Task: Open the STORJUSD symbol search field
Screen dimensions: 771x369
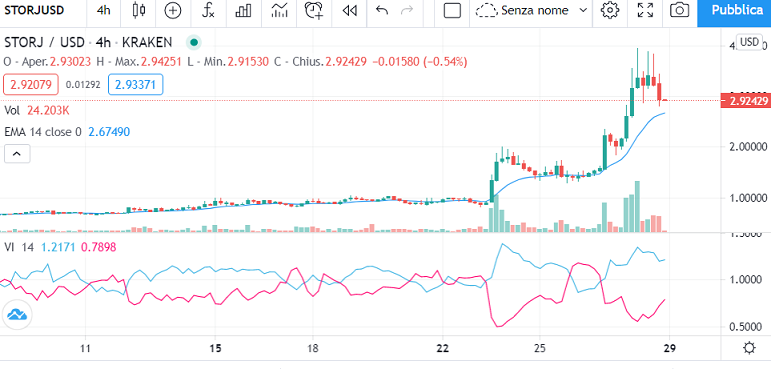Action: (x=34, y=10)
